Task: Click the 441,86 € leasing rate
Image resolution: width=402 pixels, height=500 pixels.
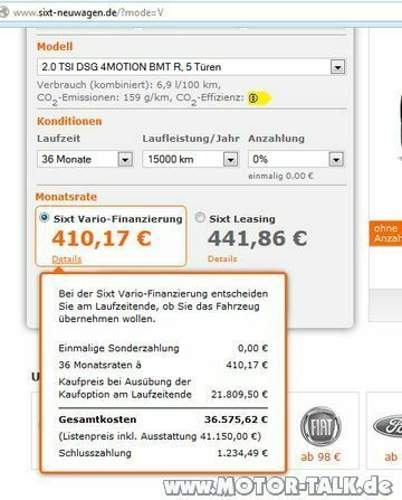Action: click(257, 239)
